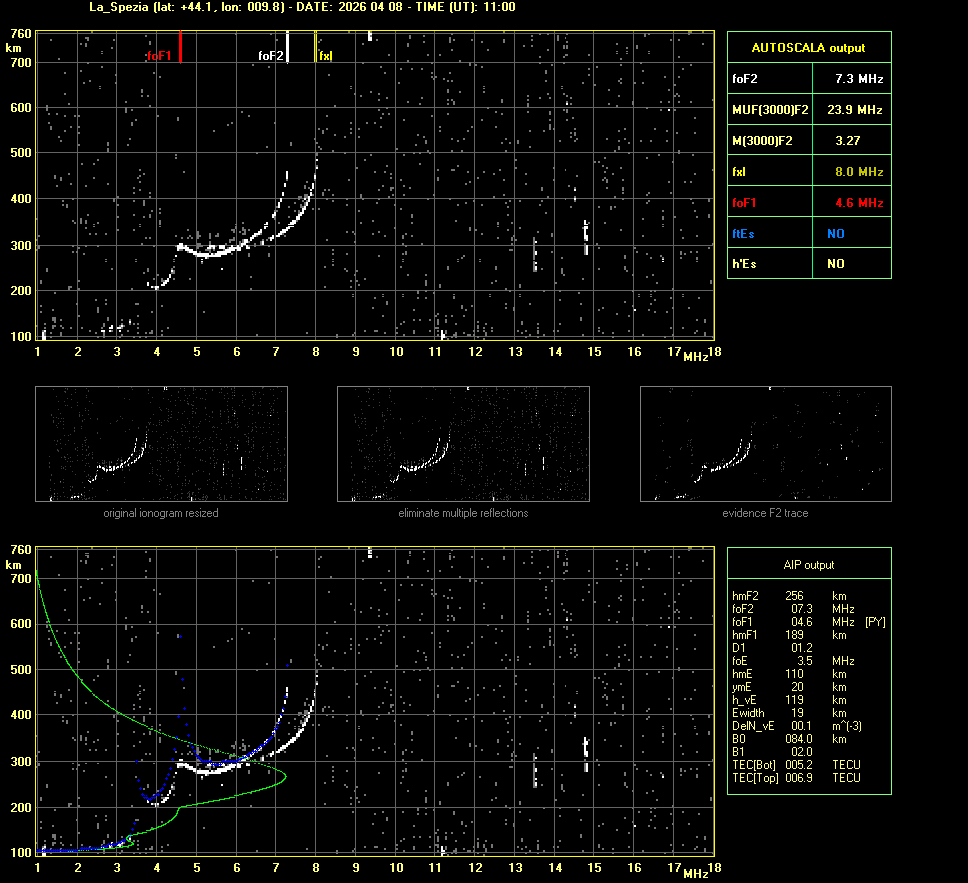Click the red foF1 marker line

click(x=180, y=47)
